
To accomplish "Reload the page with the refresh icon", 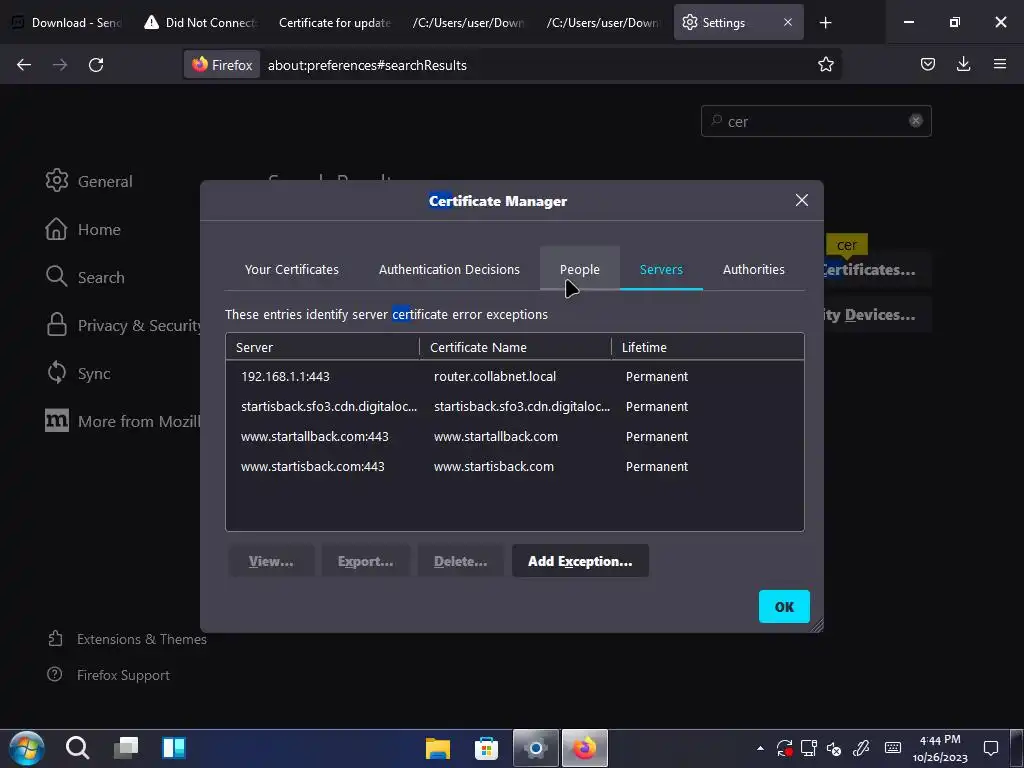I will 96,65.
